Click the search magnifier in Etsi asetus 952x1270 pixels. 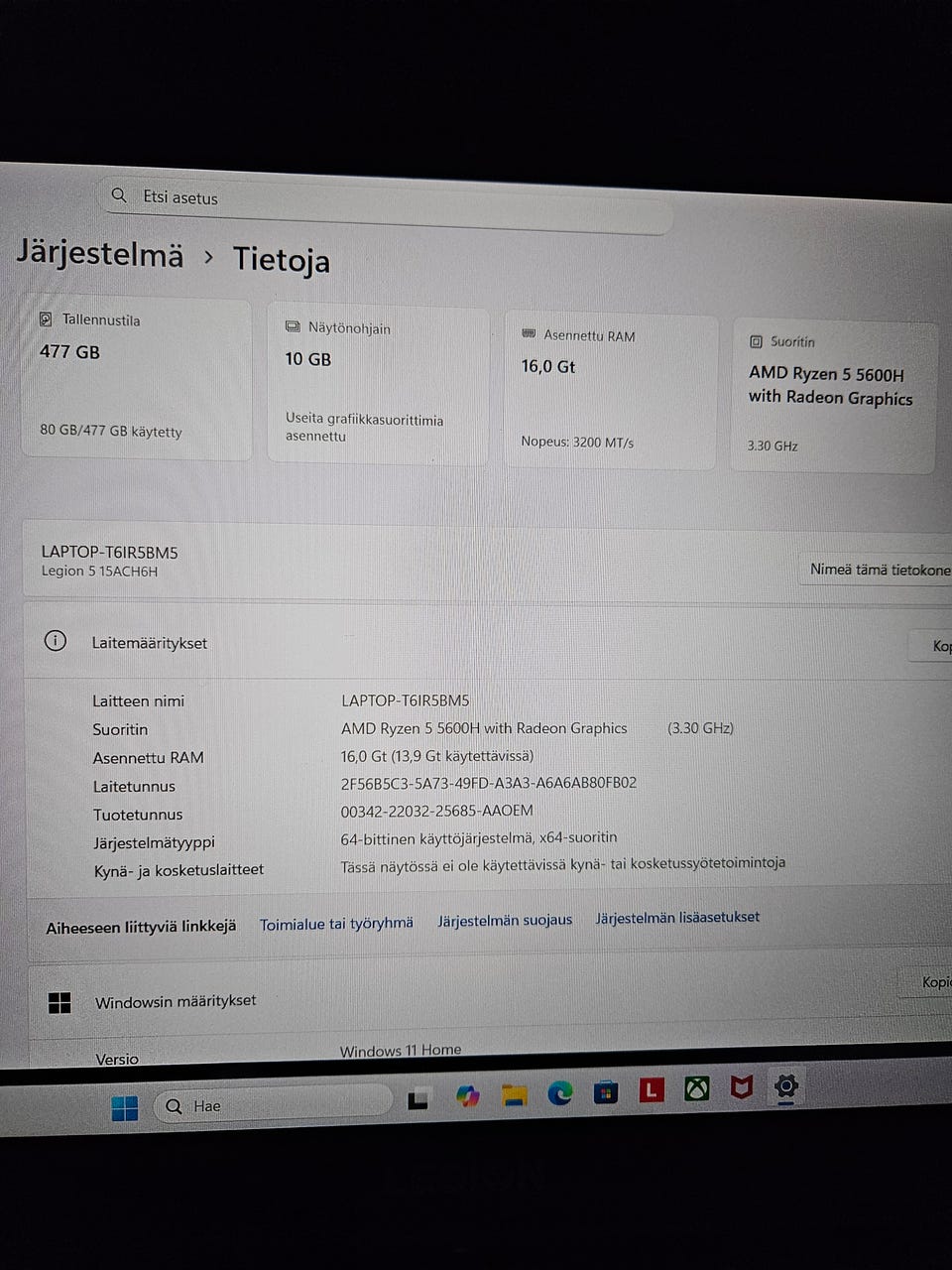tap(119, 194)
